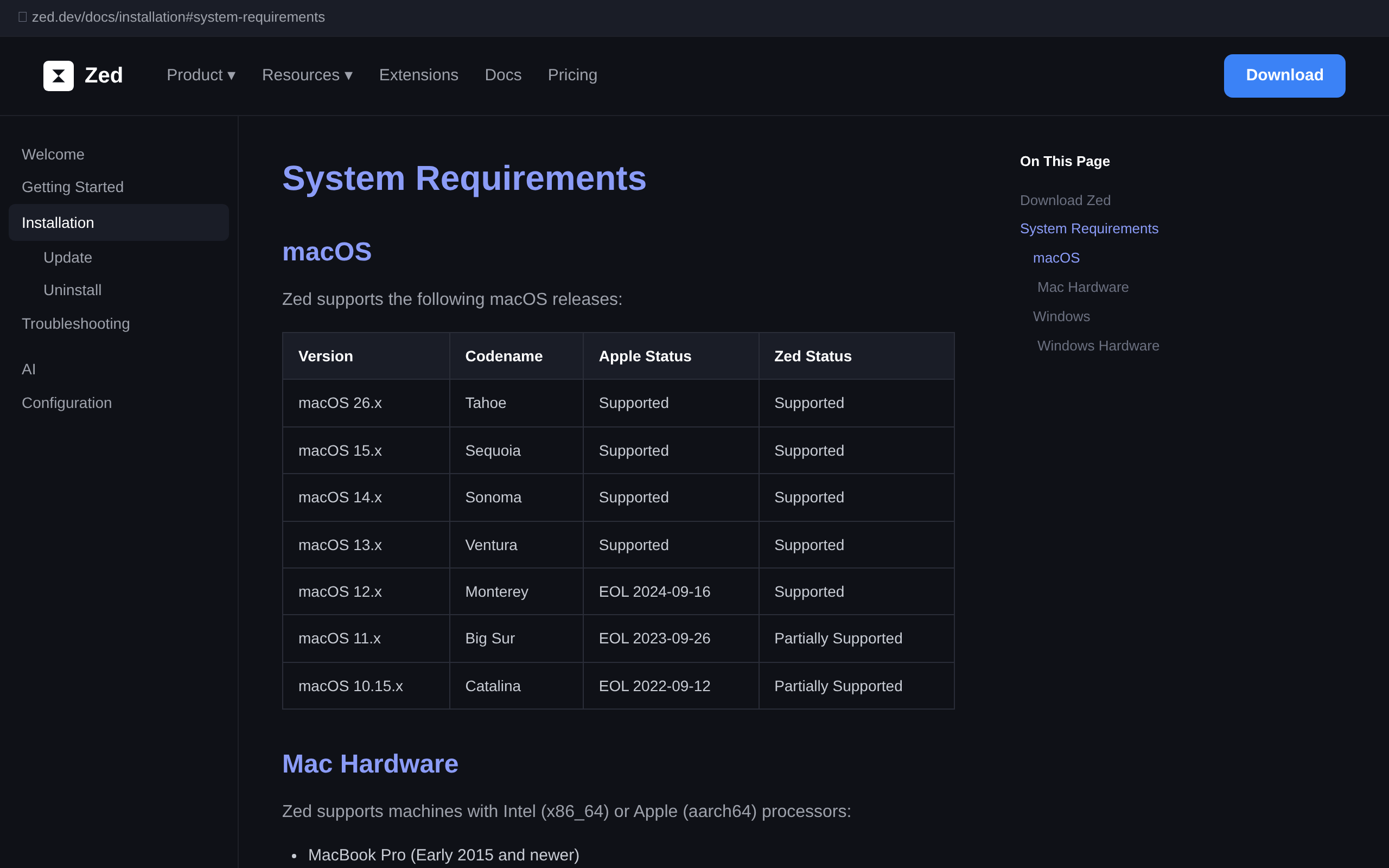Click the Mac Hardware section heading
Viewport: 1389px width, 868px height.
[x=370, y=764]
